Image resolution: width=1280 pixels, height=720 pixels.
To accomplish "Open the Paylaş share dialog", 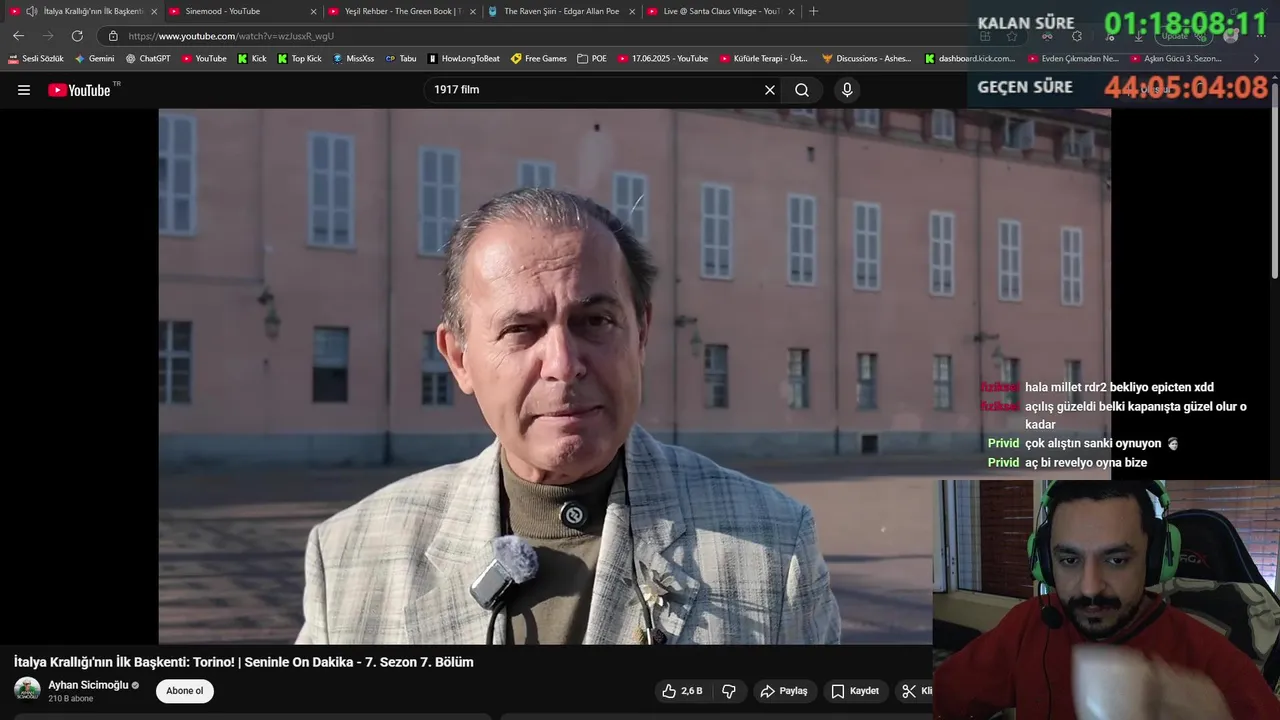I will pyautogui.click(x=784, y=691).
